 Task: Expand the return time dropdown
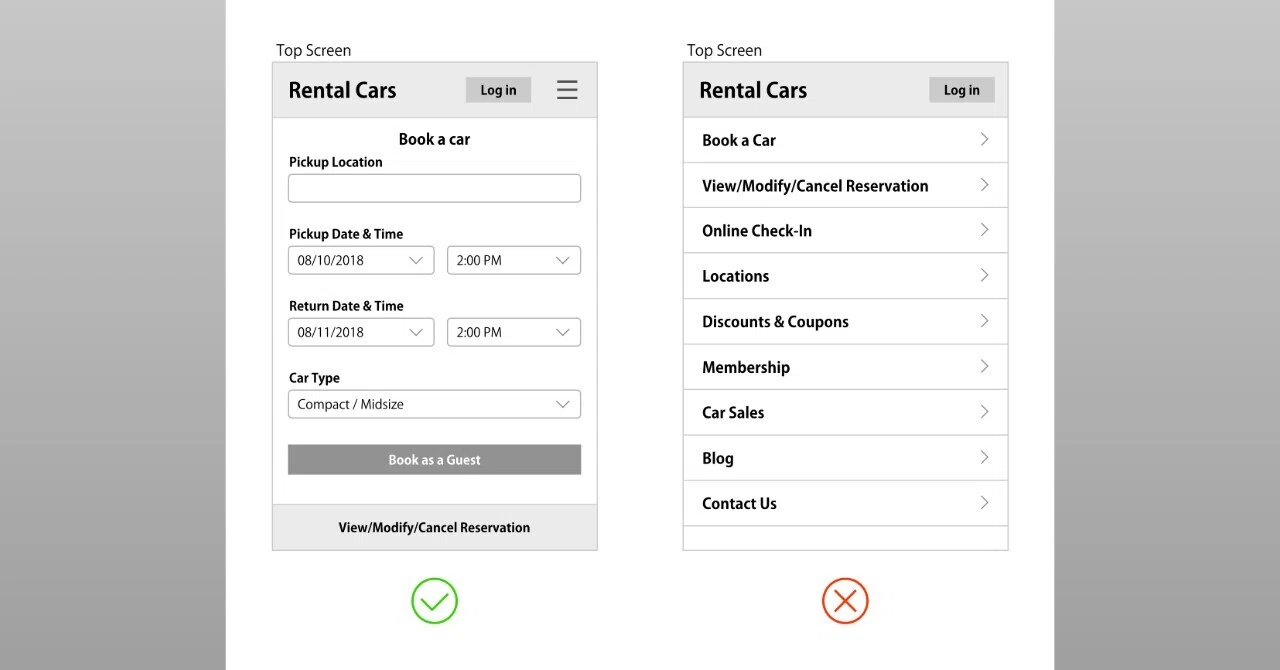point(514,332)
